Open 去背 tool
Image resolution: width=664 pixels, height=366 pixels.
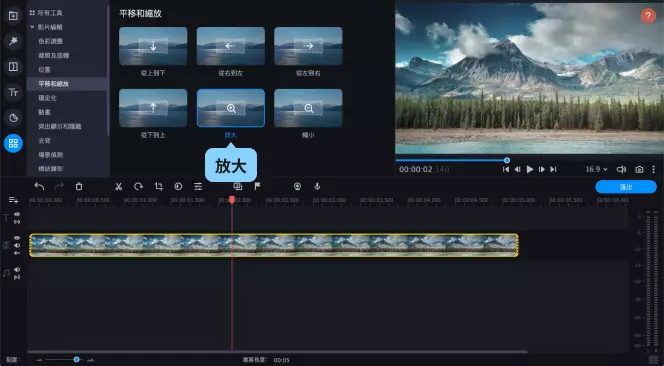[44, 141]
